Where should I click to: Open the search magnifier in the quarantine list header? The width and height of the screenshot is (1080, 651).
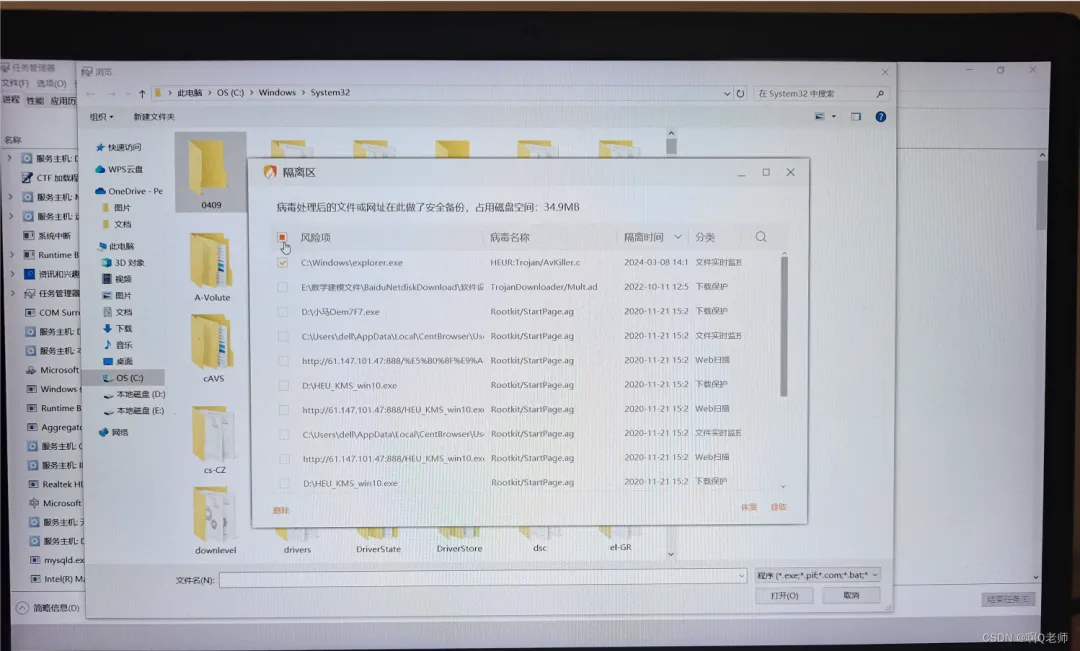tap(761, 237)
